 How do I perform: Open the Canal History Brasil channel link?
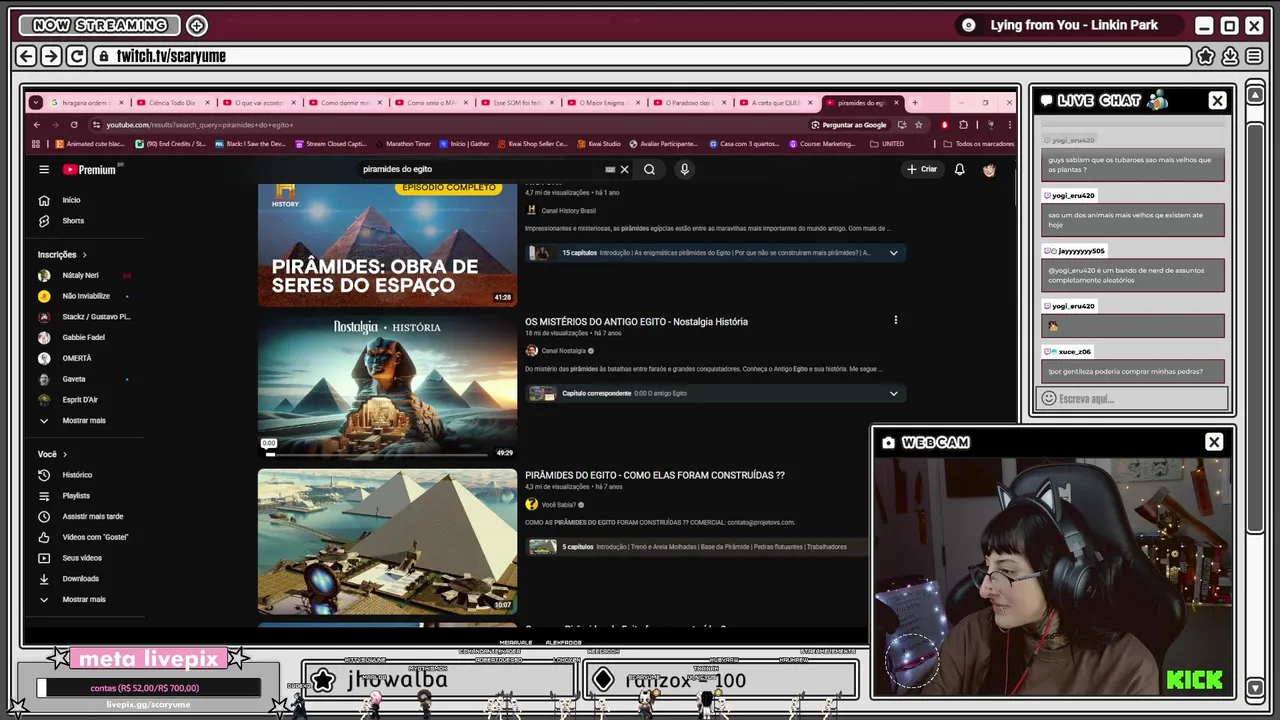[568, 211]
